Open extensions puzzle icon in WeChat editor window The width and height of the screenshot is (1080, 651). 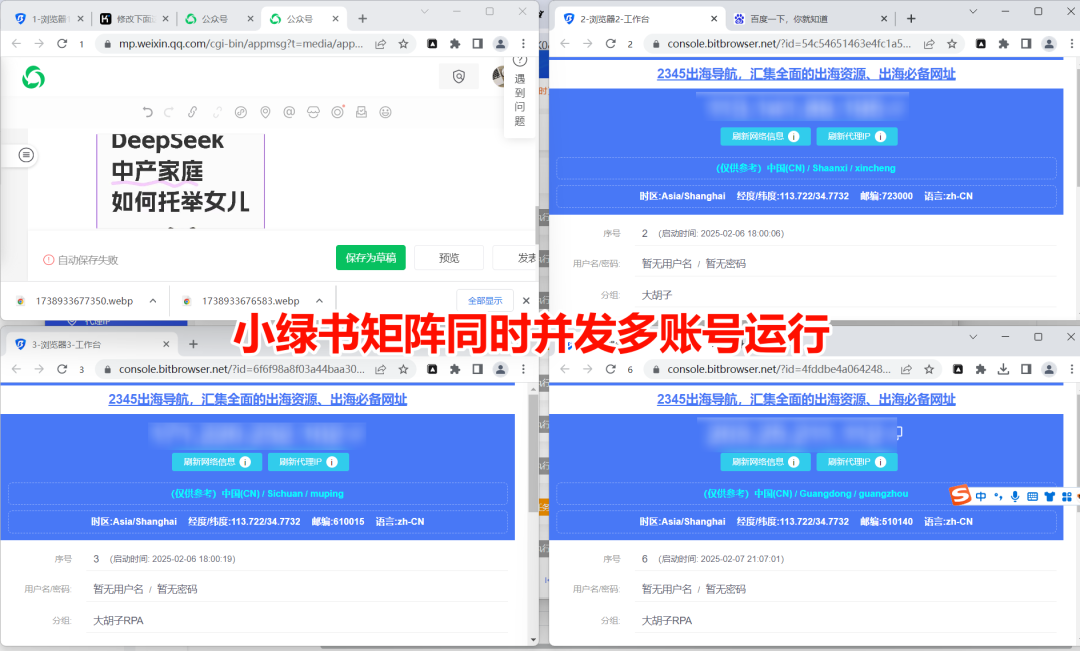(x=455, y=43)
